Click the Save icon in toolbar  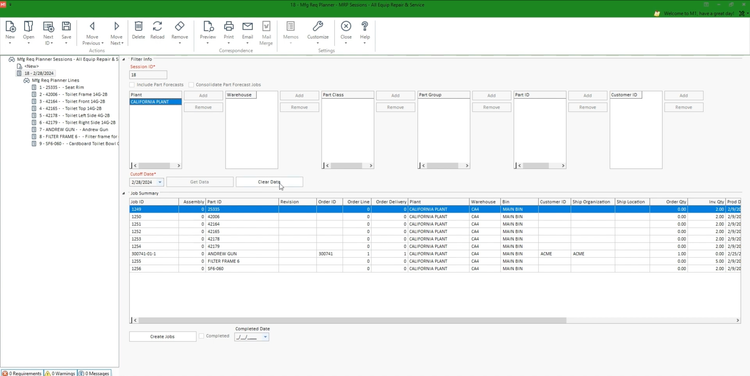click(66, 26)
